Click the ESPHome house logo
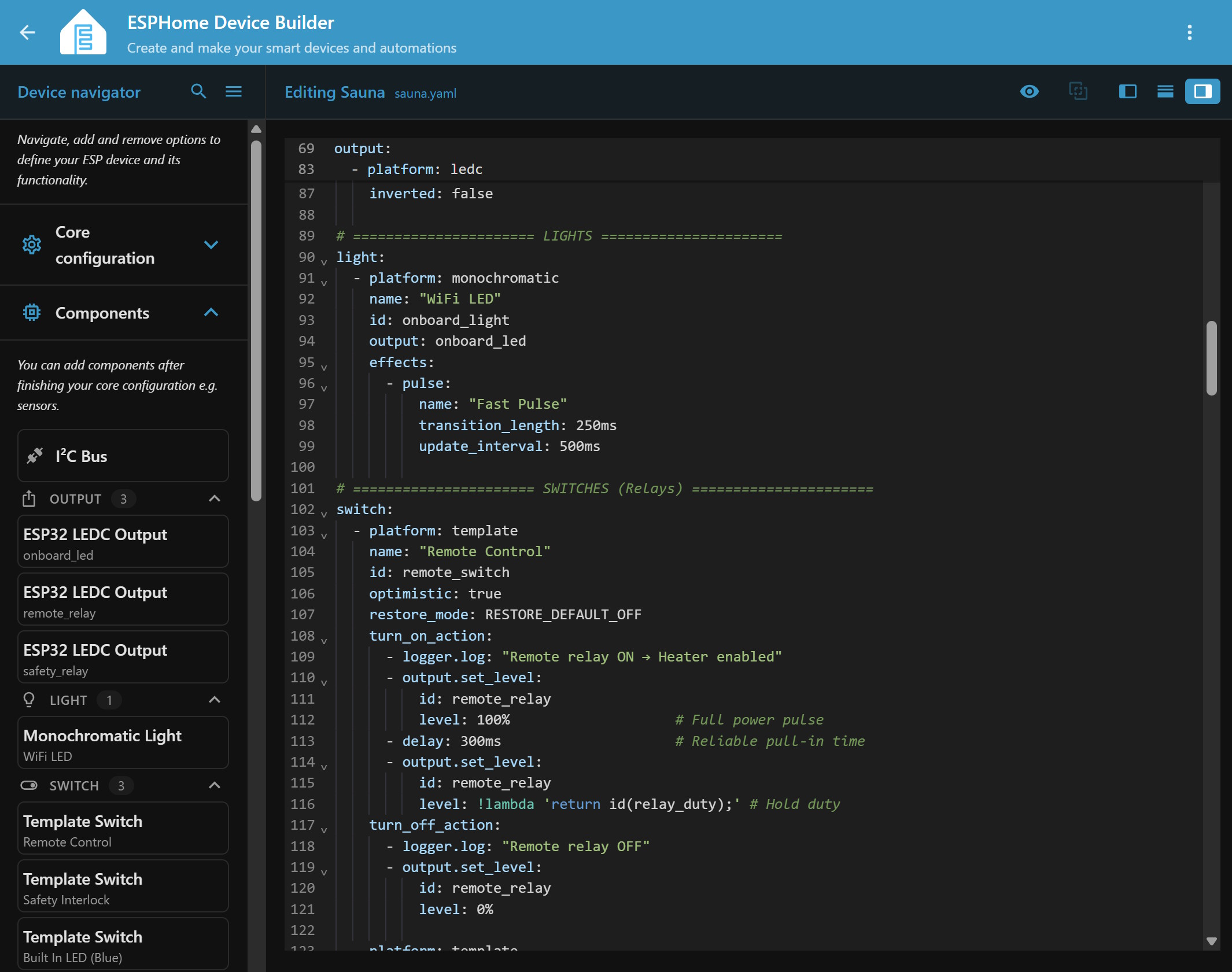This screenshot has width=1232, height=972. pyautogui.click(x=83, y=32)
